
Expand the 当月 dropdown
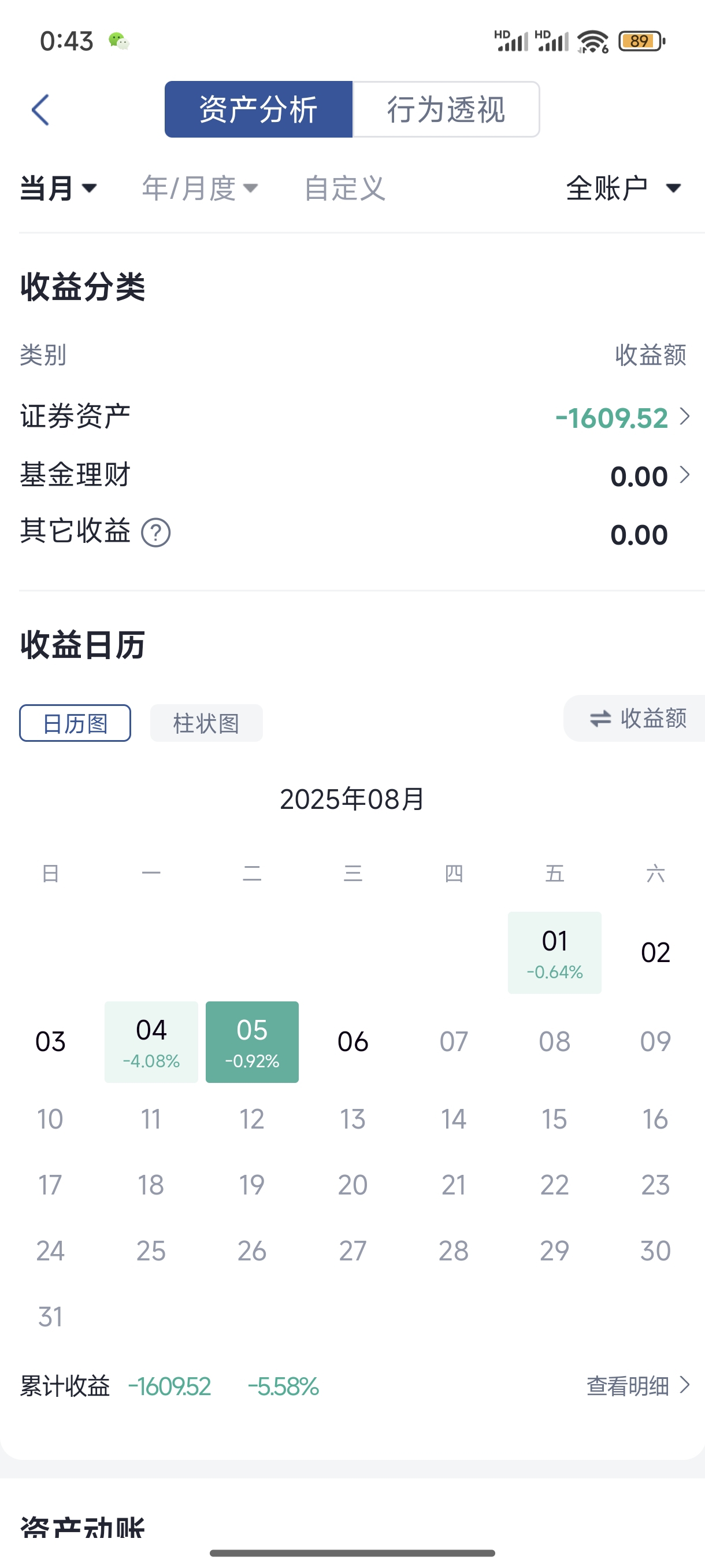click(x=58, y=188)
